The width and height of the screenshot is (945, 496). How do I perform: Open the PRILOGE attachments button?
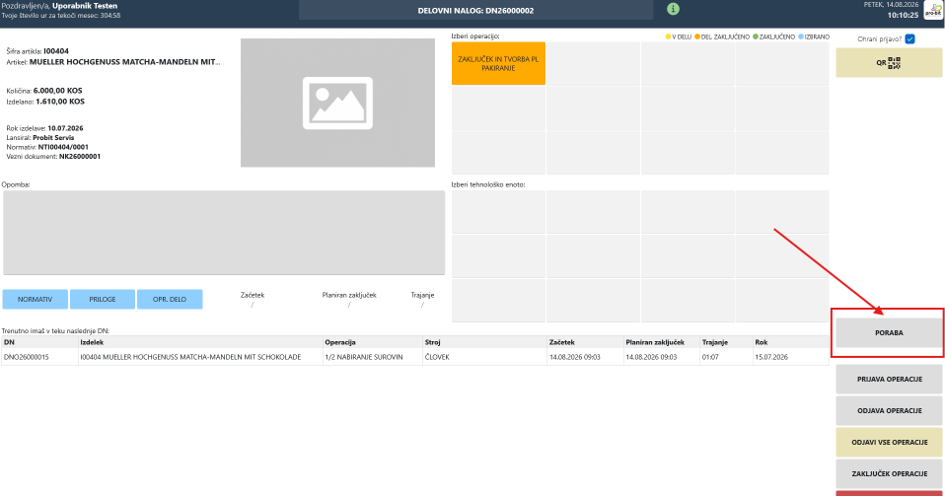tap(102, 299)
